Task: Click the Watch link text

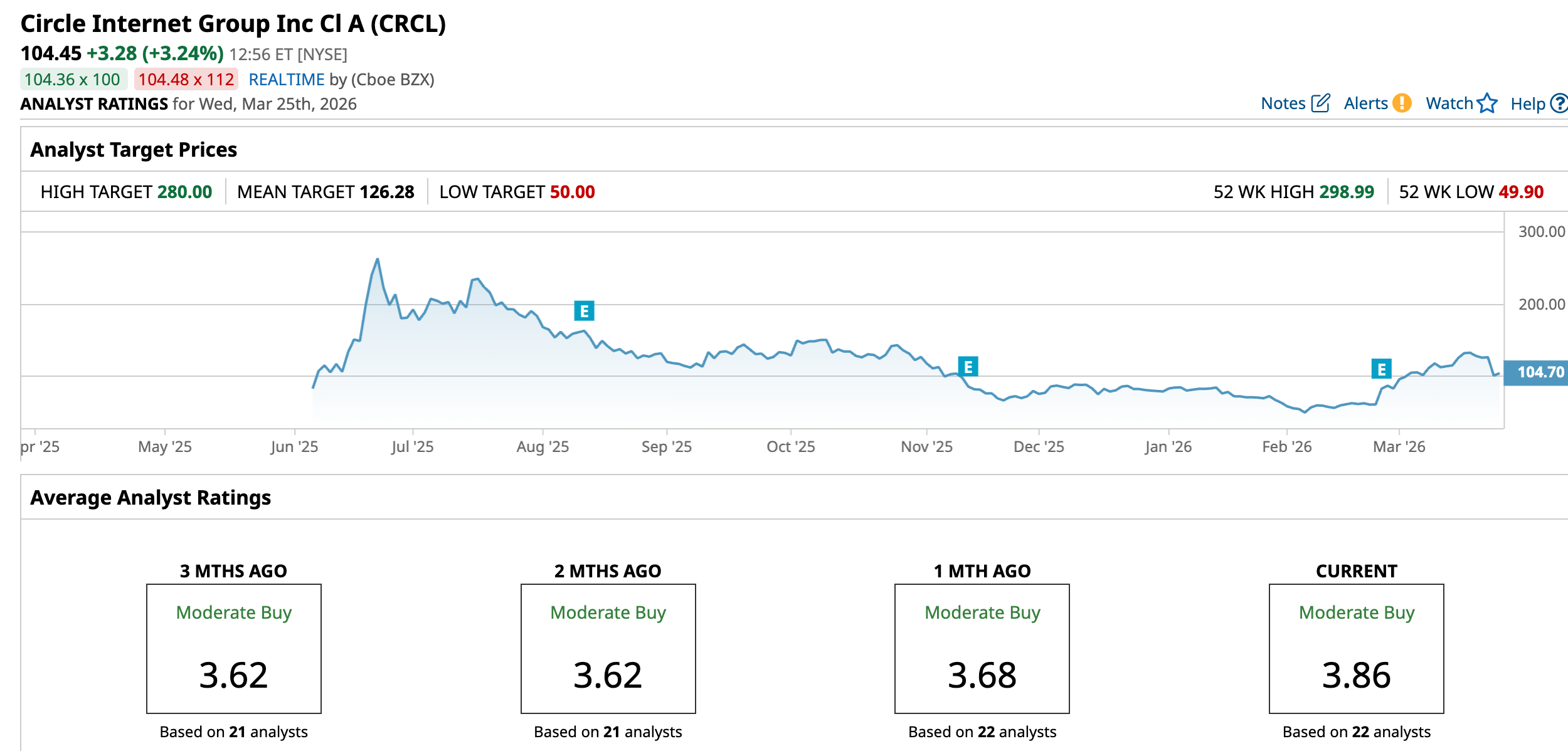Action: pos(1449,103)
